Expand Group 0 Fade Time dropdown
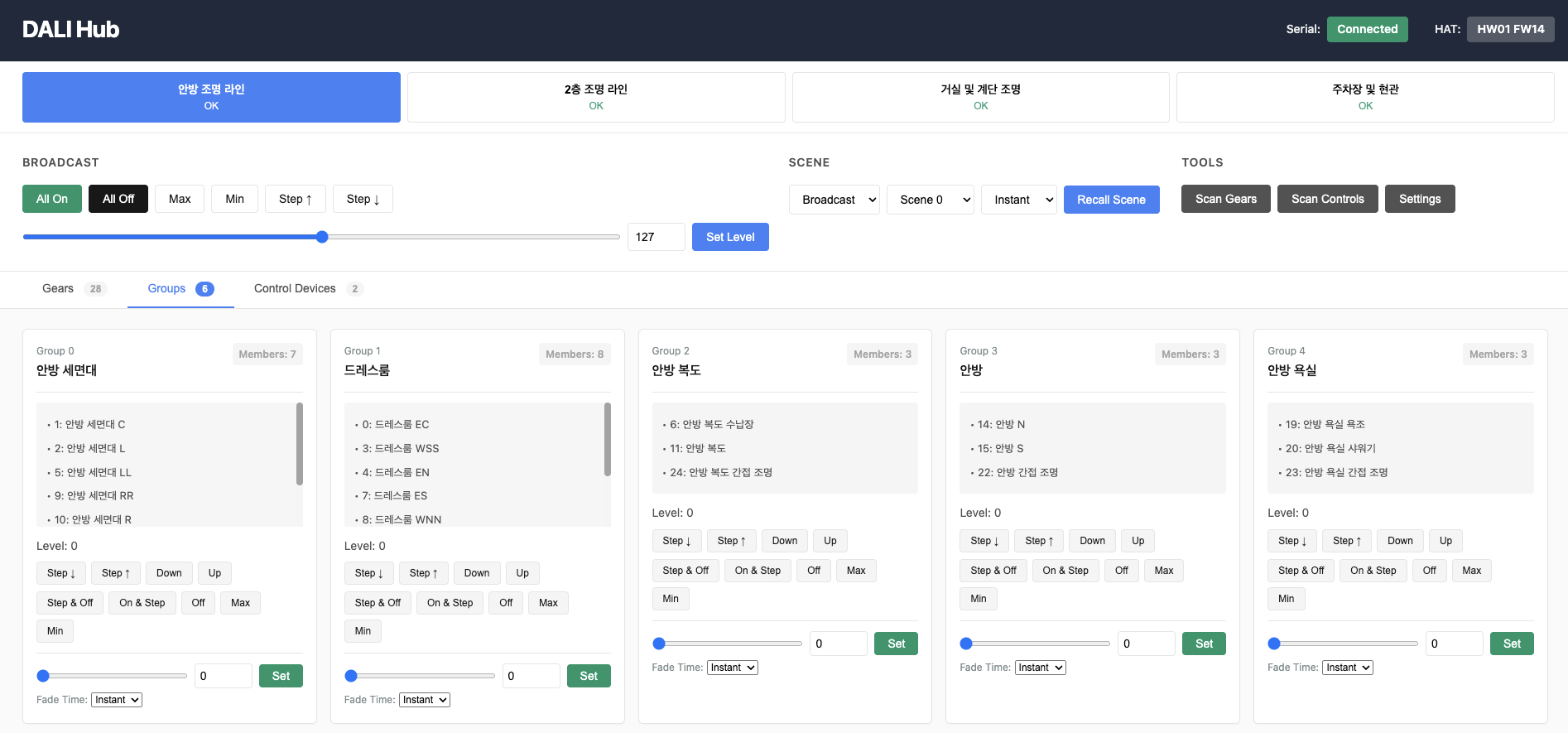The width and height of the screenshot is (1568, 733). tap(117, 700)
